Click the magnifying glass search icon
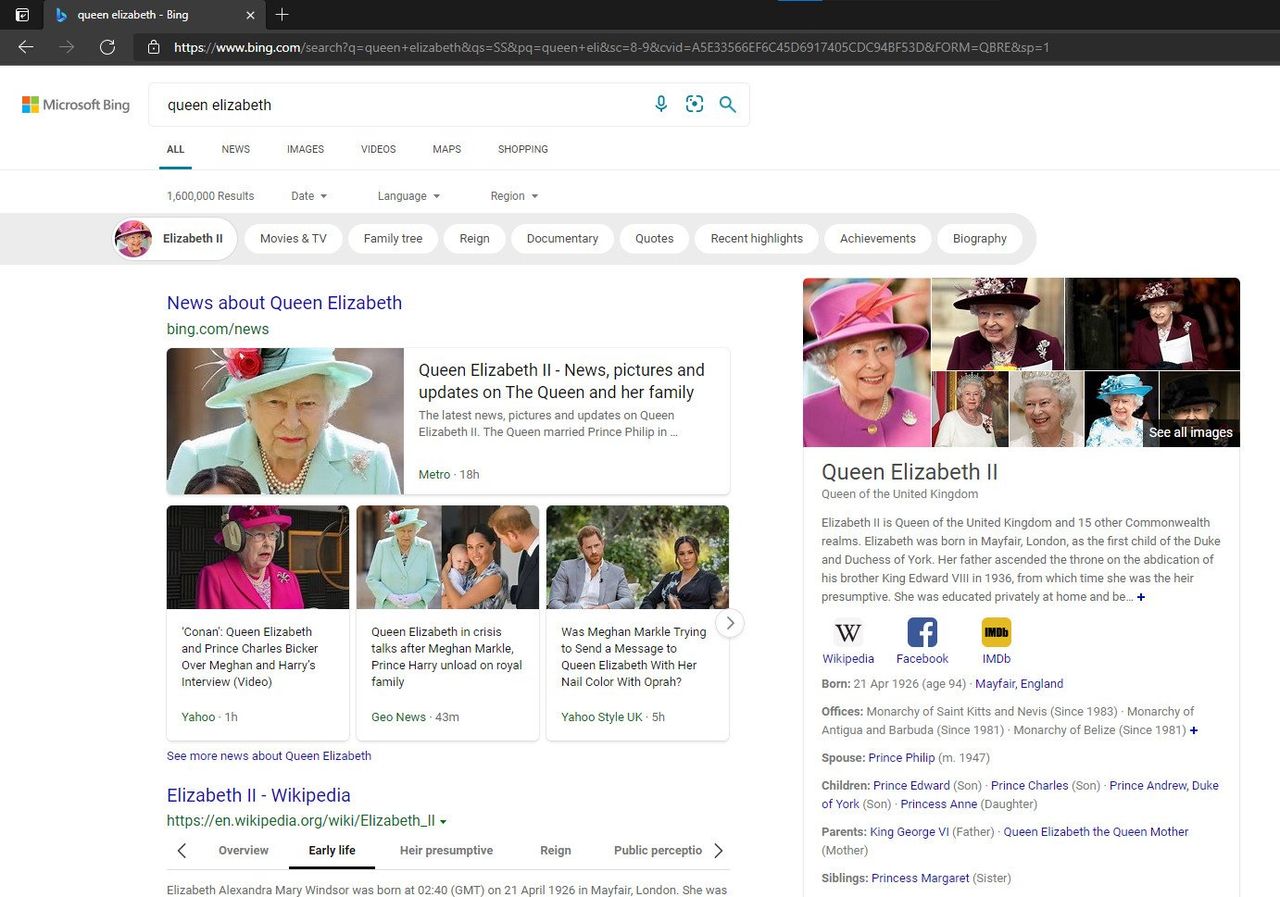The width and height of the screenshot is (1280, 897). 727,104
